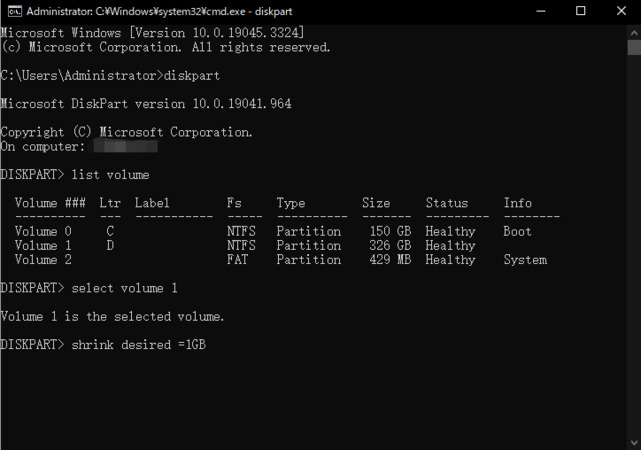Click the Volume 2 row label
This screenshot has width=641, height=450.
(43, 260)
